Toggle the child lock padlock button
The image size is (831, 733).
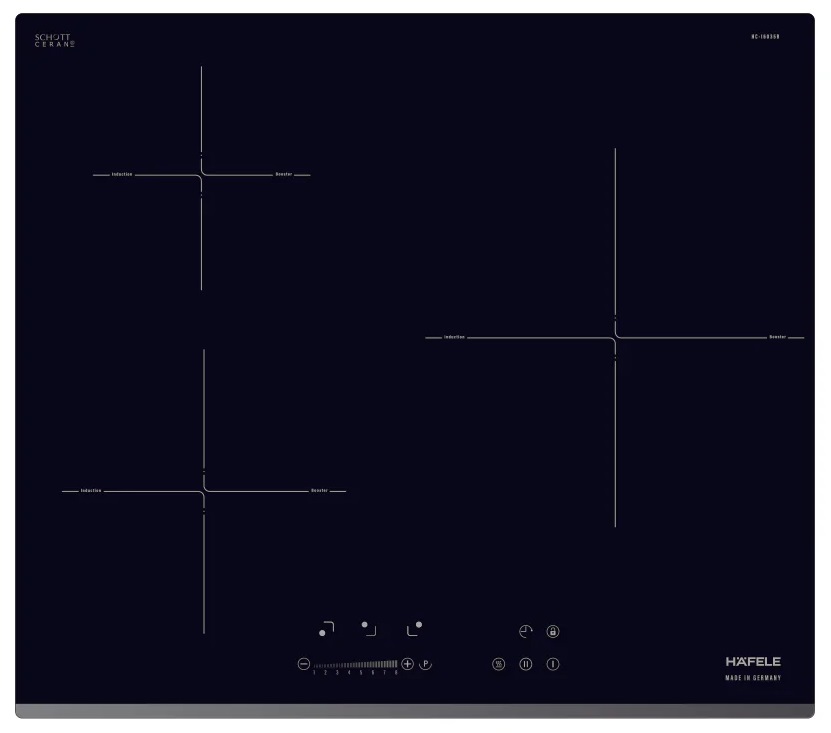(553, 632)
